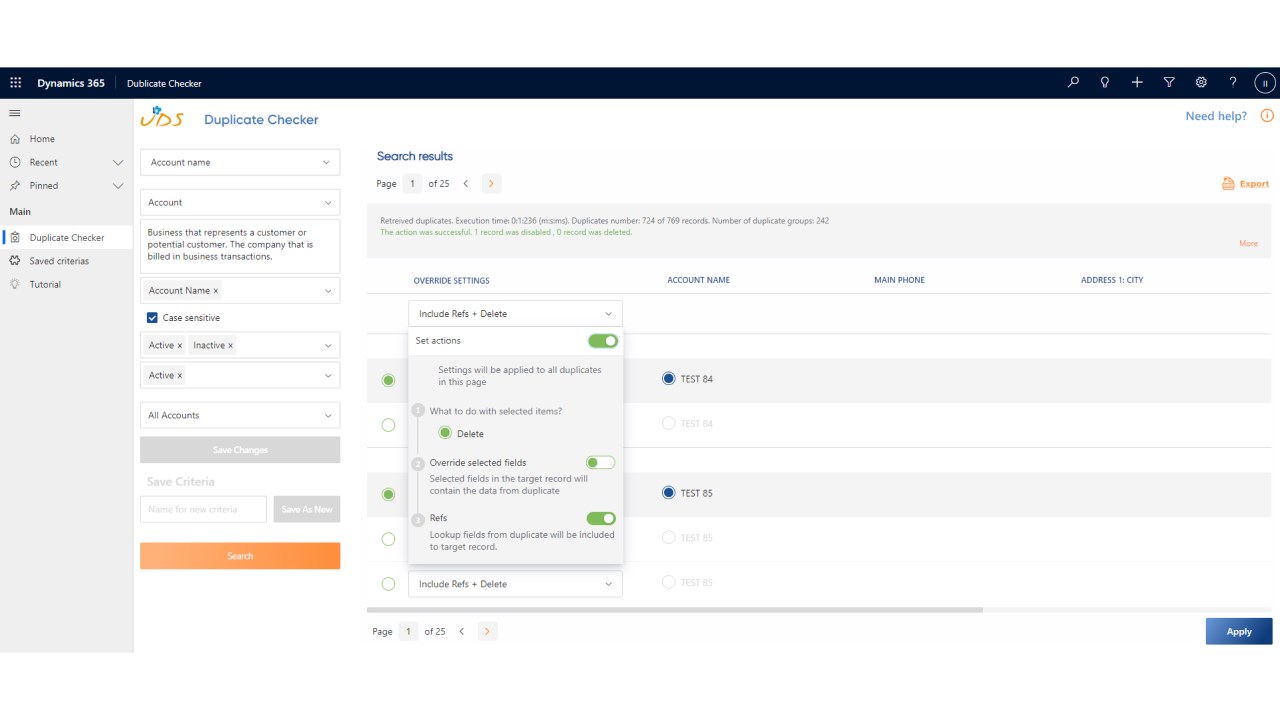Click the Name for new criteria field
Screen dimensions: 1280x720
(203, 509)
